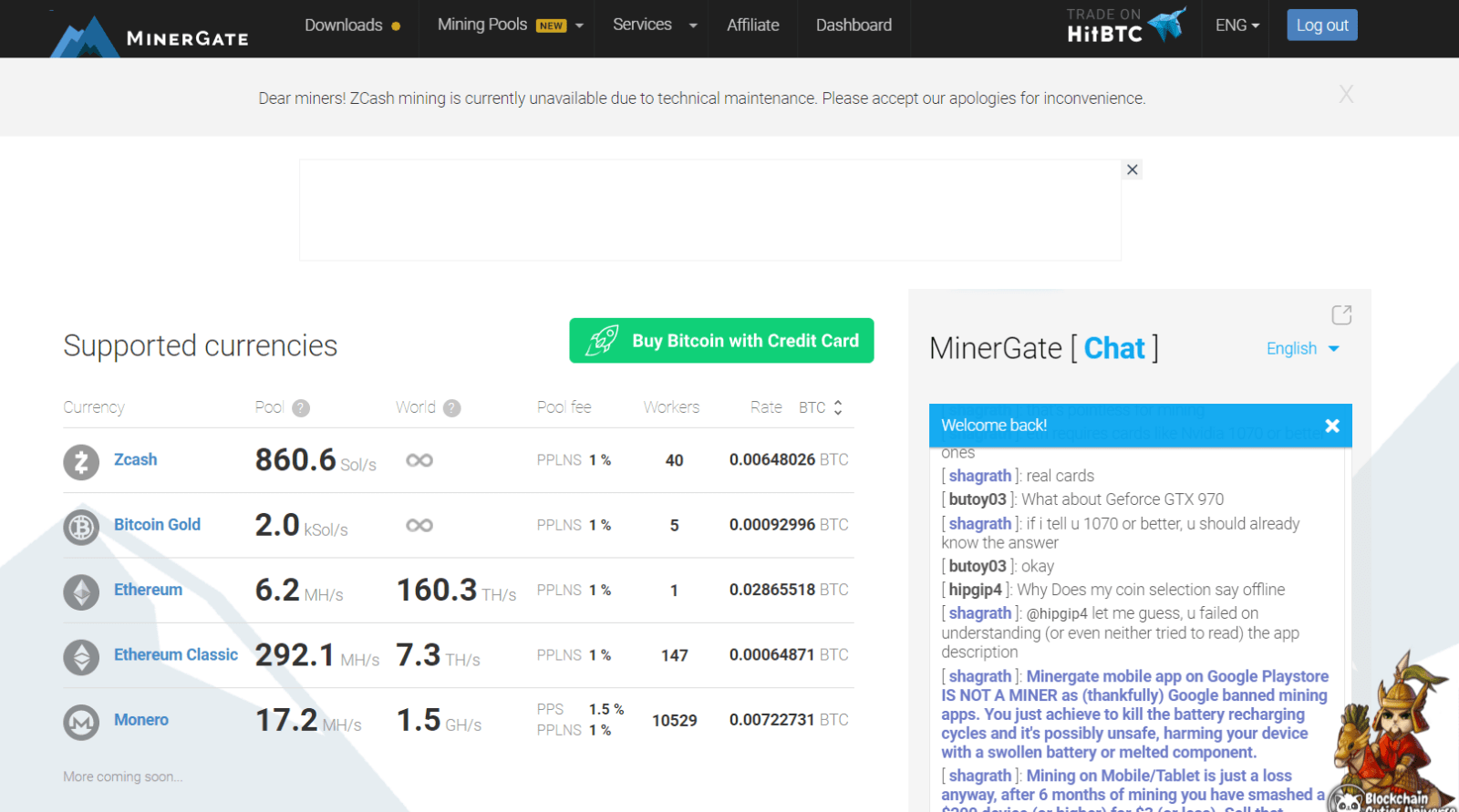The image size is (1459, 812).
Task: Dismiss the Welcome back chat notification
Action: click(1331, 426)
